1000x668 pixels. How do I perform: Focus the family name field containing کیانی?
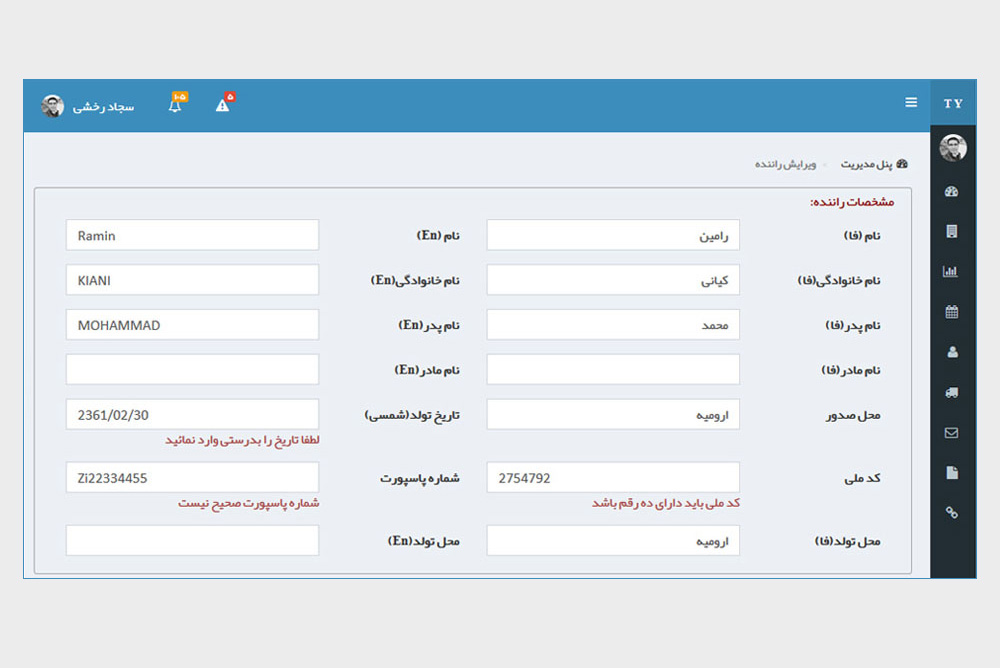pos(613,280)
